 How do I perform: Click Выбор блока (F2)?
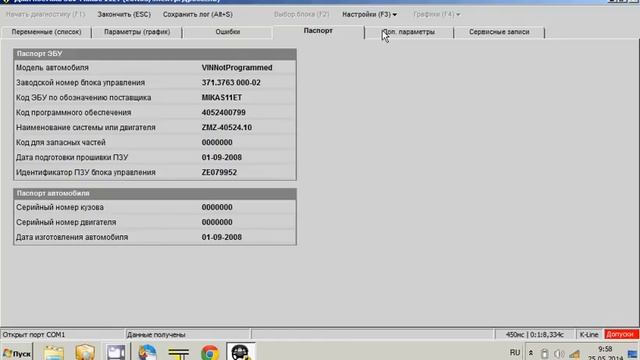click(x=301, y=14)
